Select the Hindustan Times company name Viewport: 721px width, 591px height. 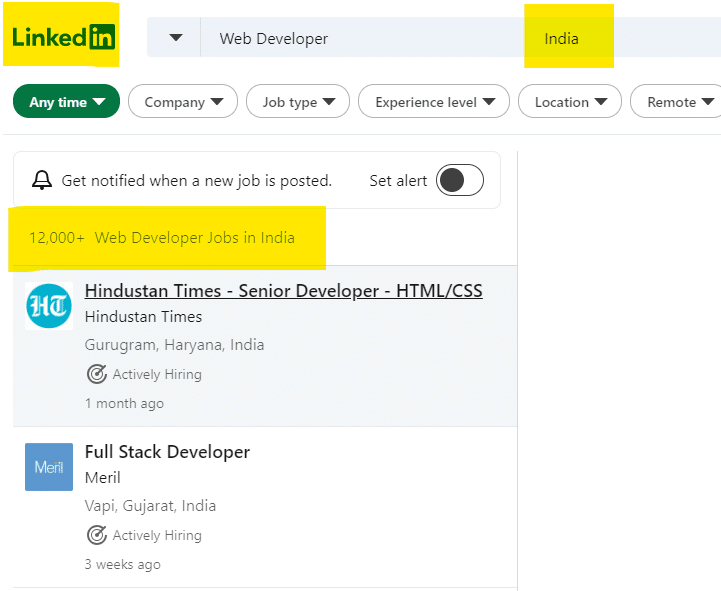point(143,316)
